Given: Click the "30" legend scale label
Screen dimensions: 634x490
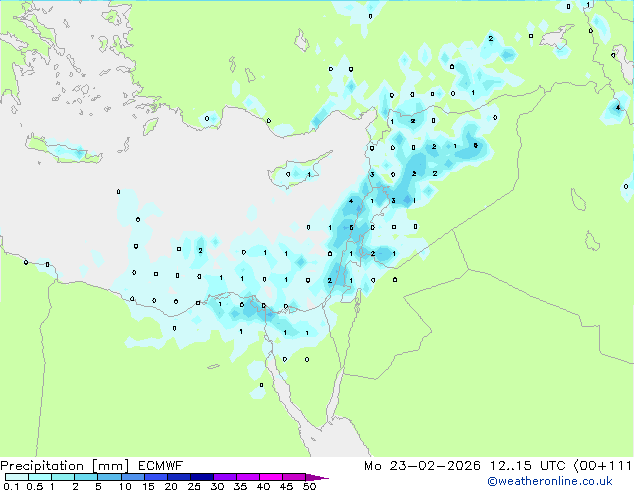Looking at the screenshot, I should [x=217, y=486].
